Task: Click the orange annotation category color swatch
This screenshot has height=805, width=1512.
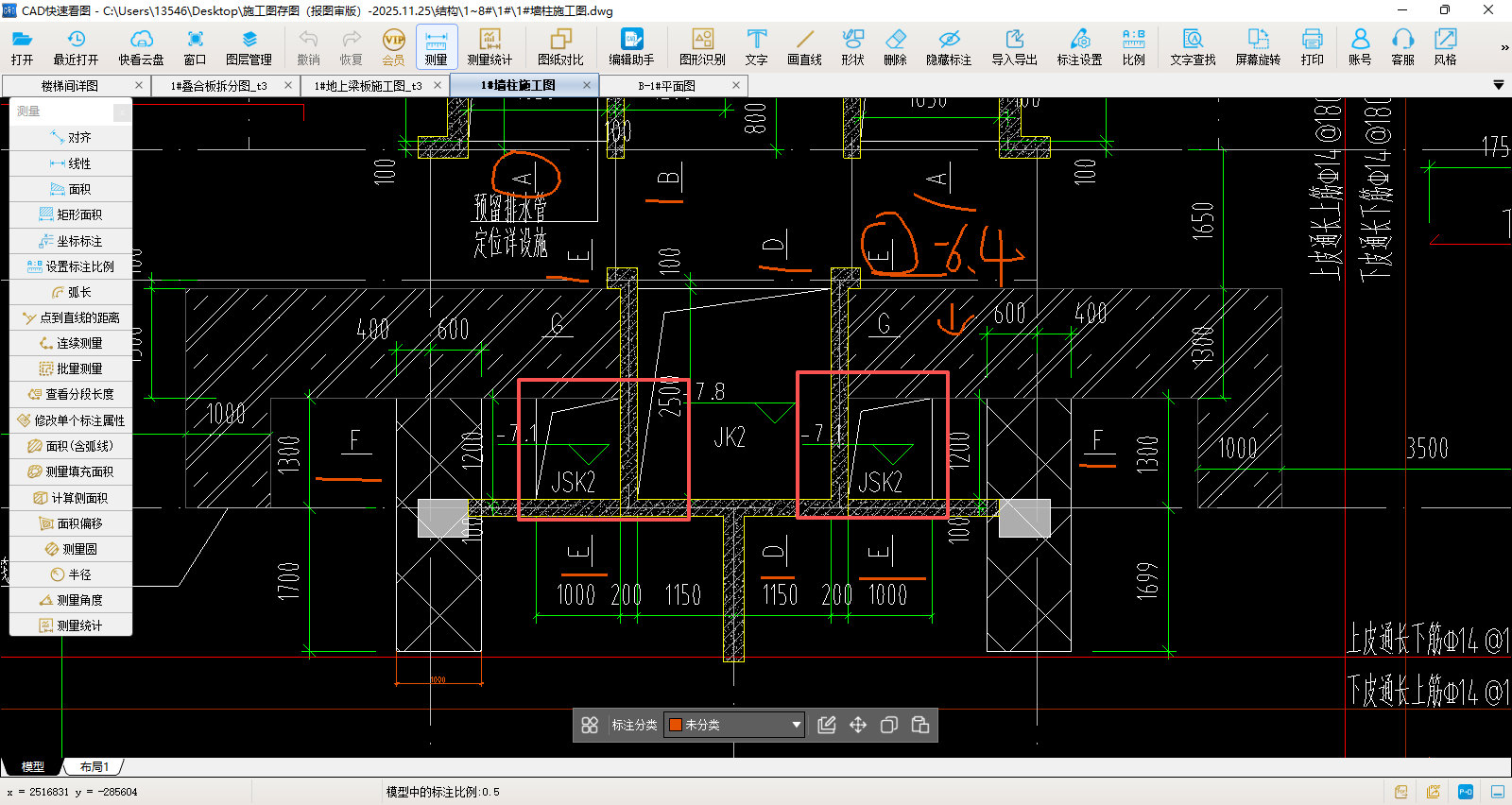Action: click(676, 725)
